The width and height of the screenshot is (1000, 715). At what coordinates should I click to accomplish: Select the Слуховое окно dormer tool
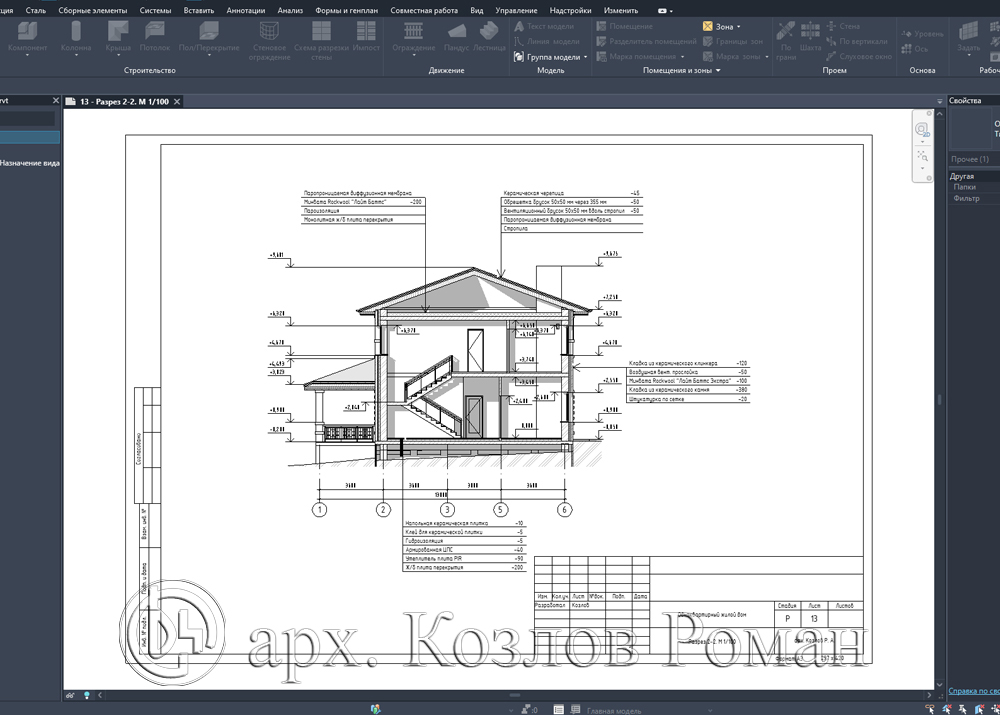(858, 56)
